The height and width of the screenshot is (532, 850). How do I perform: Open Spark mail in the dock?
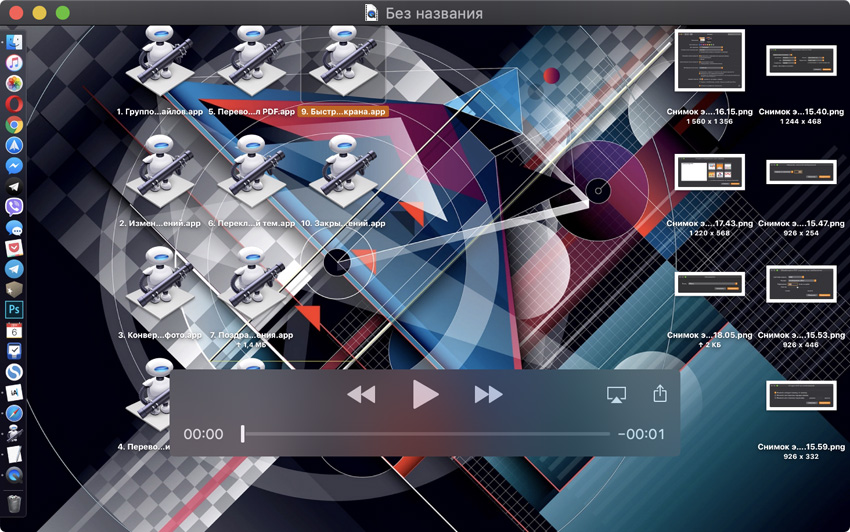14,145
